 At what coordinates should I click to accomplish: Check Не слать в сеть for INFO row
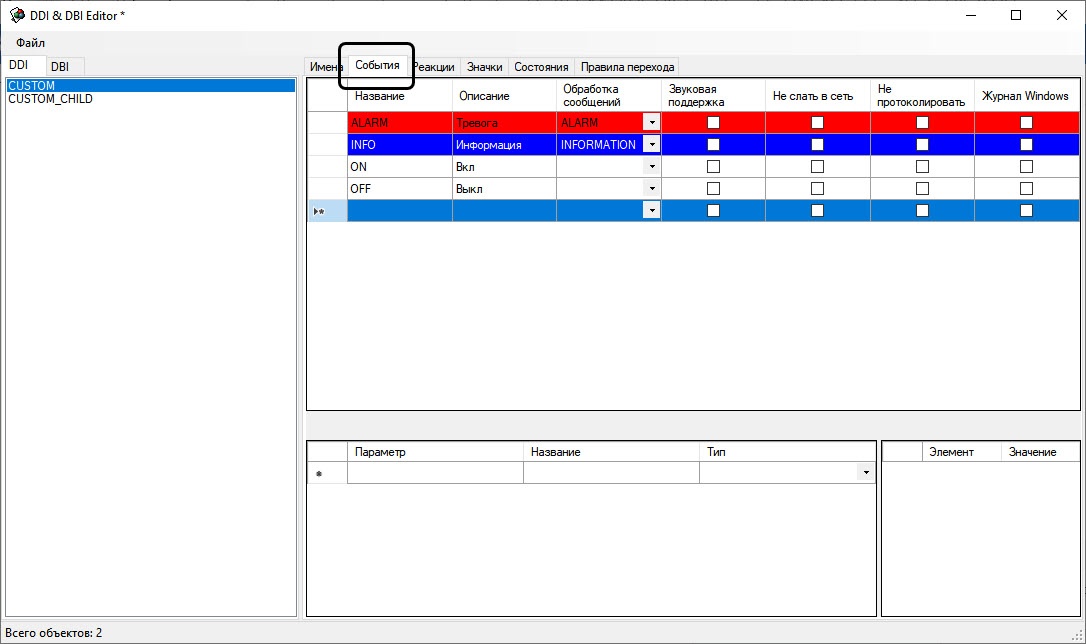(817, 145)
